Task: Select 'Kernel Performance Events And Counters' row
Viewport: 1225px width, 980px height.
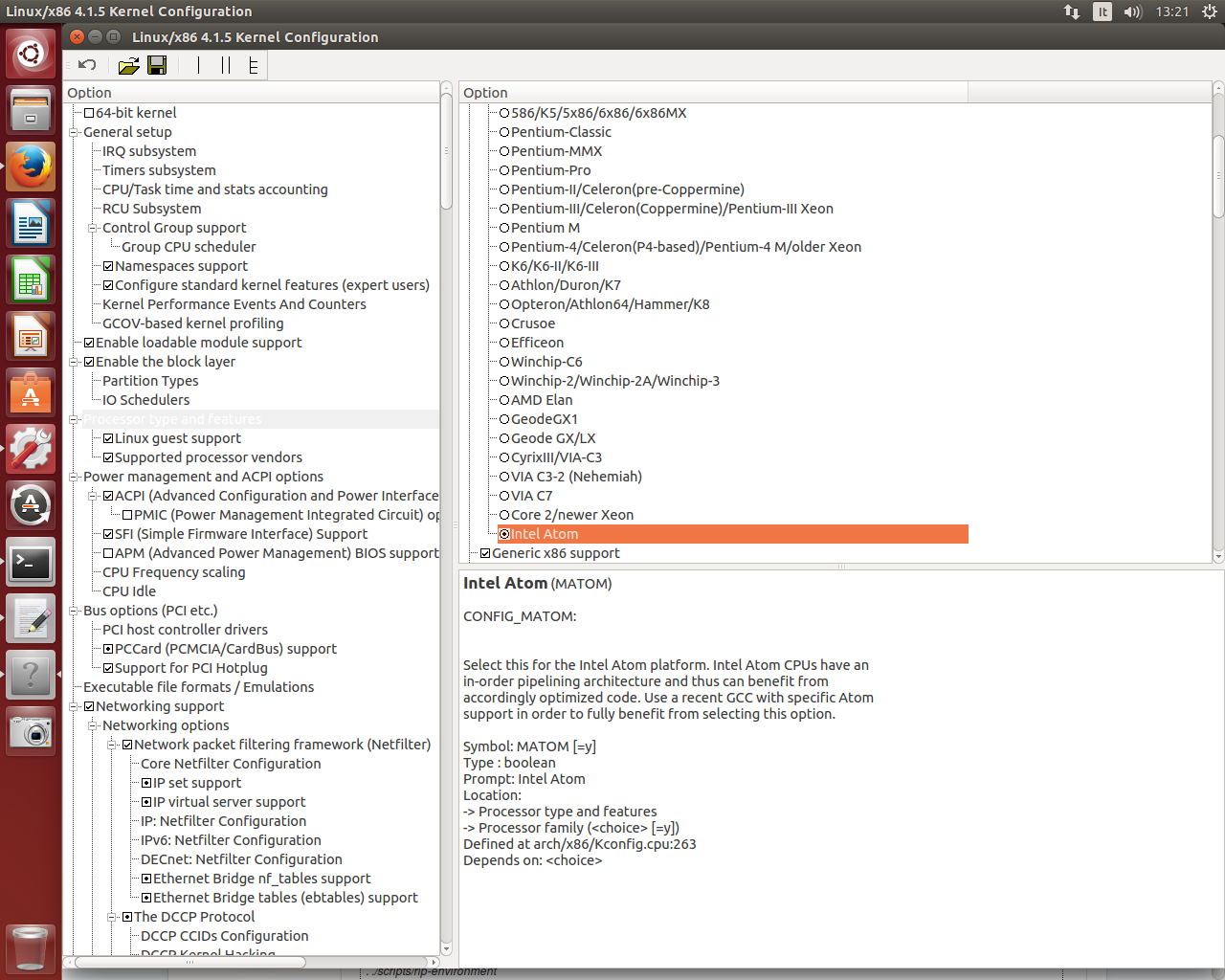Action: point(234,304)
